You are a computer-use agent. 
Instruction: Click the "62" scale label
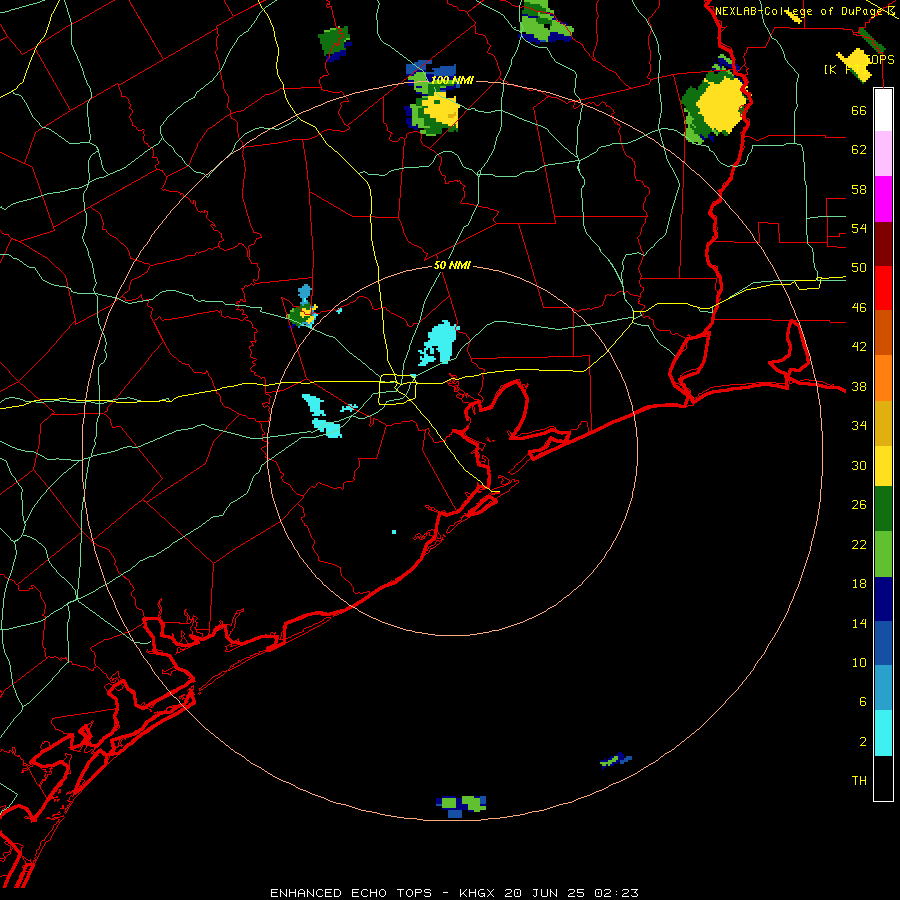[859, 149]
